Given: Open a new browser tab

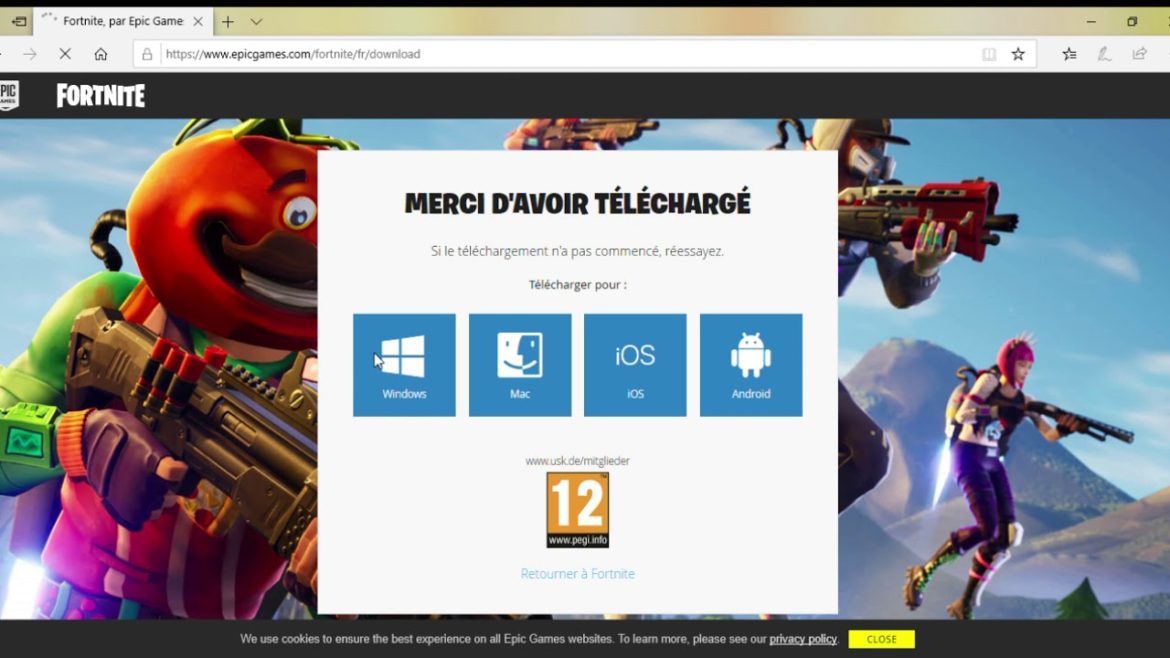Looking at the screenshot, I should click(228, 21).
